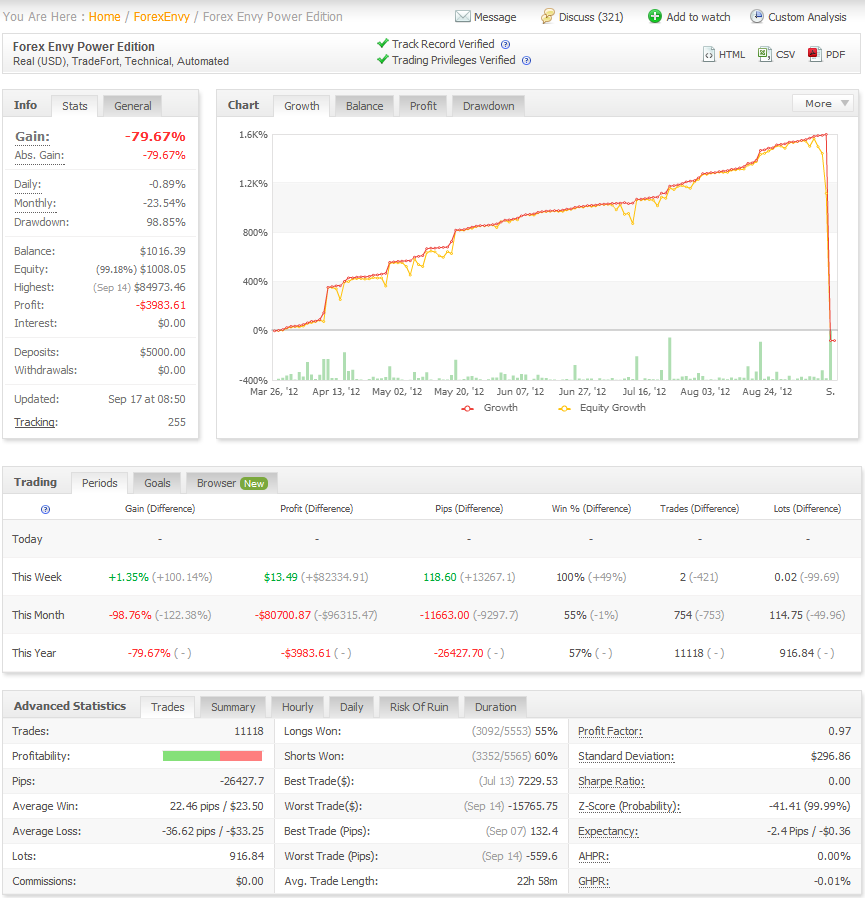865x898 pixels.
Task: Click the Pips (Difference) column header
Action: tap(469, 509)
